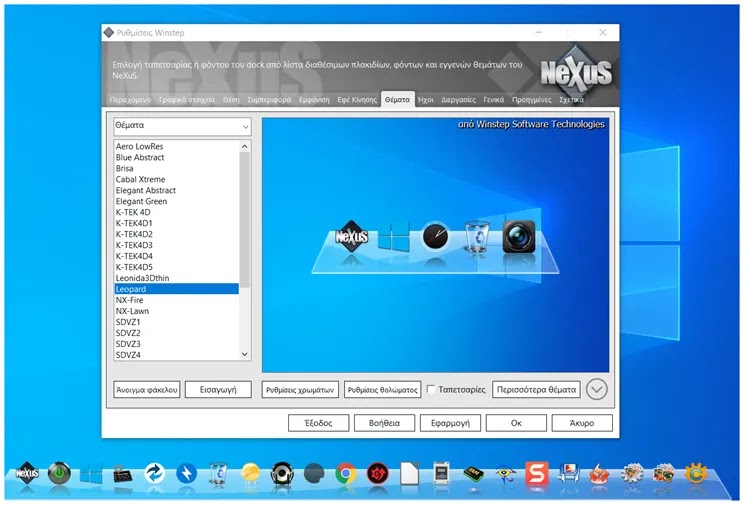Click the dark grey circle dock icon
Image resolution: width=744 pixels, height=505 pixels.
(314, 473)
